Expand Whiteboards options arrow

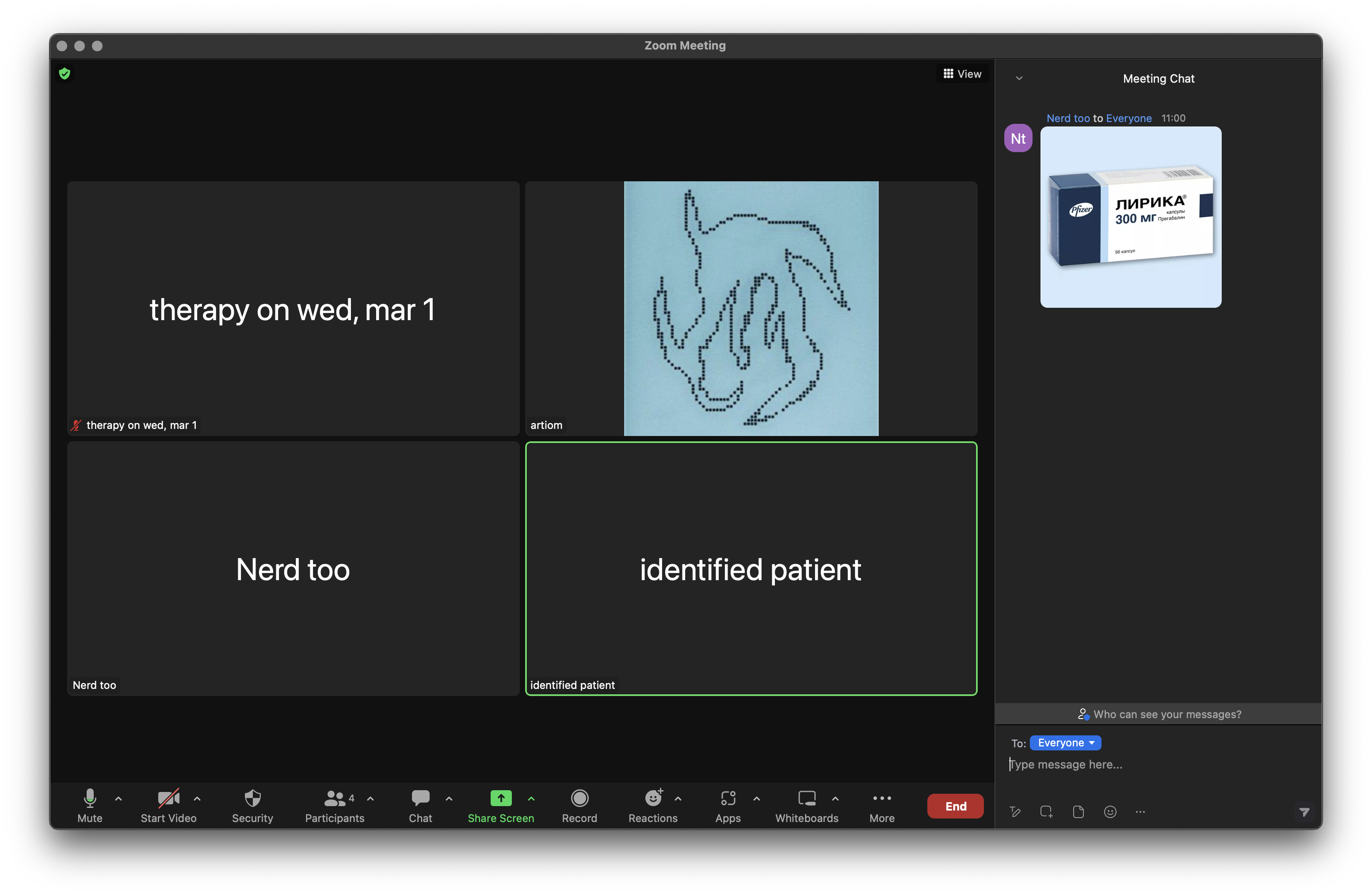pos(835,799)
